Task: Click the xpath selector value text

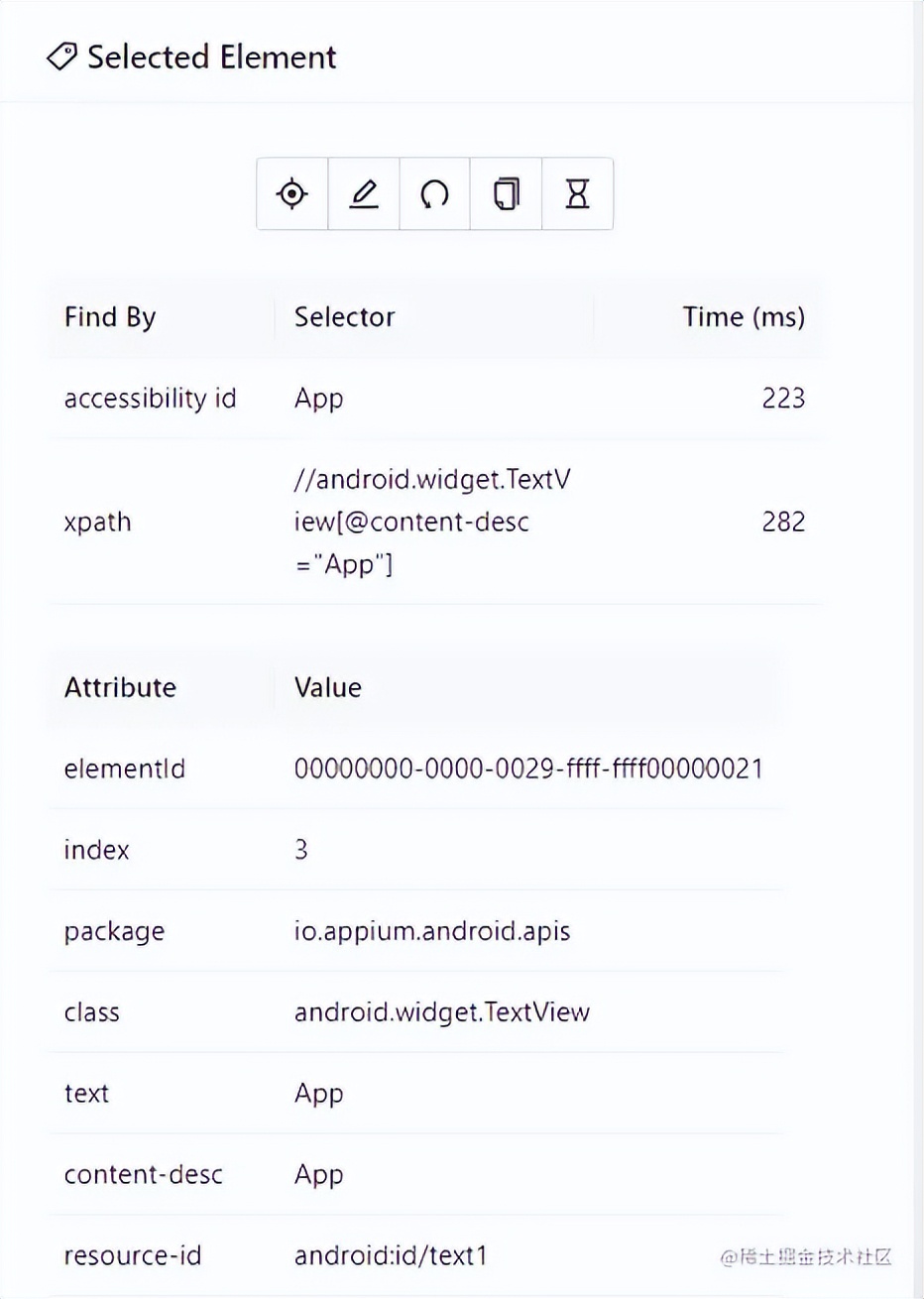Action: click(x=431, y=522)
